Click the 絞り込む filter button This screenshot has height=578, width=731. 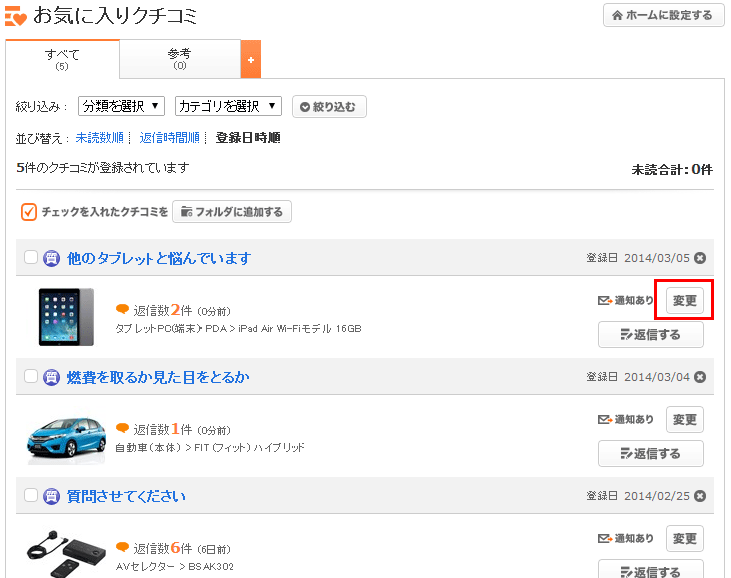tap(329, 107)
